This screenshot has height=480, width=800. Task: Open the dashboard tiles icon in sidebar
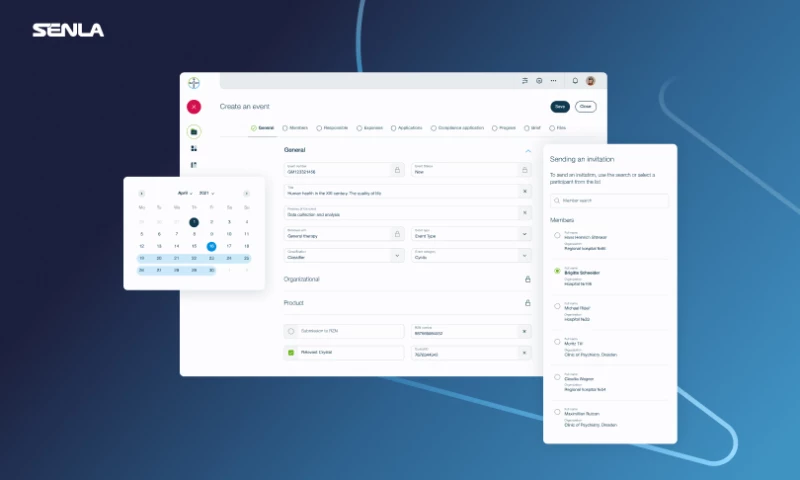tap(194, 148)
